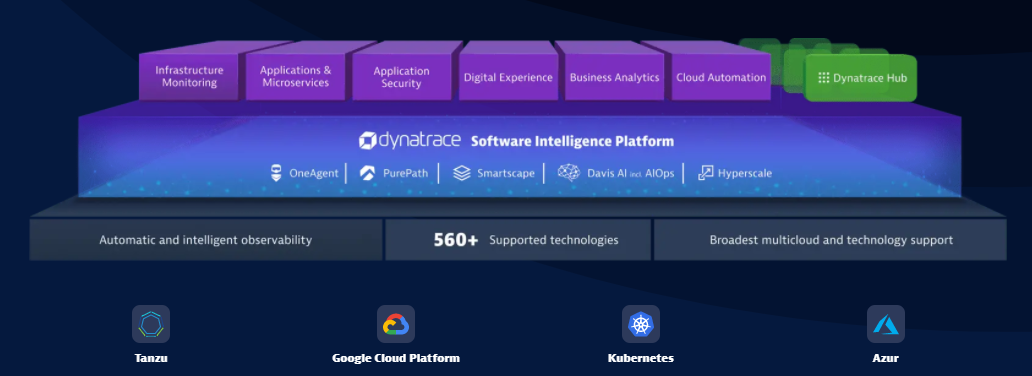Click the Hyperscale label

coord(745,173)
